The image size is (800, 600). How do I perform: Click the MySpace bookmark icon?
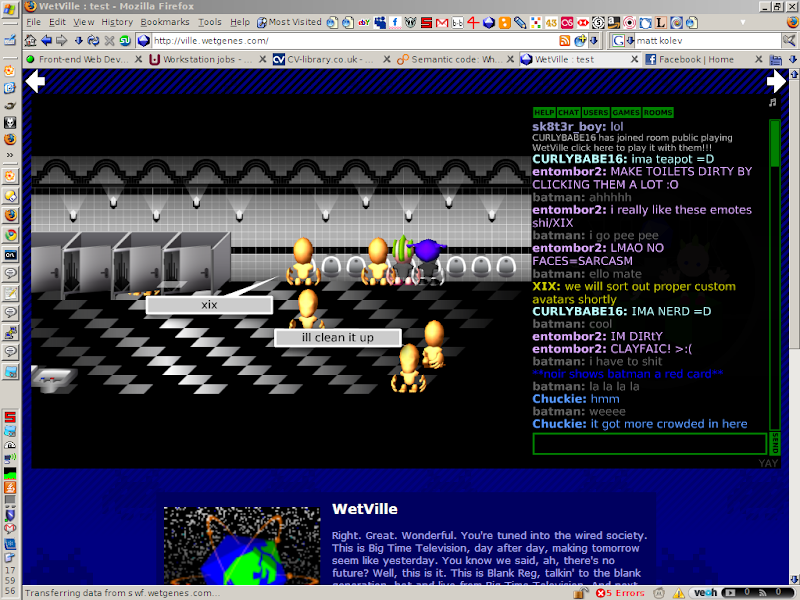[x=380, y=22]
